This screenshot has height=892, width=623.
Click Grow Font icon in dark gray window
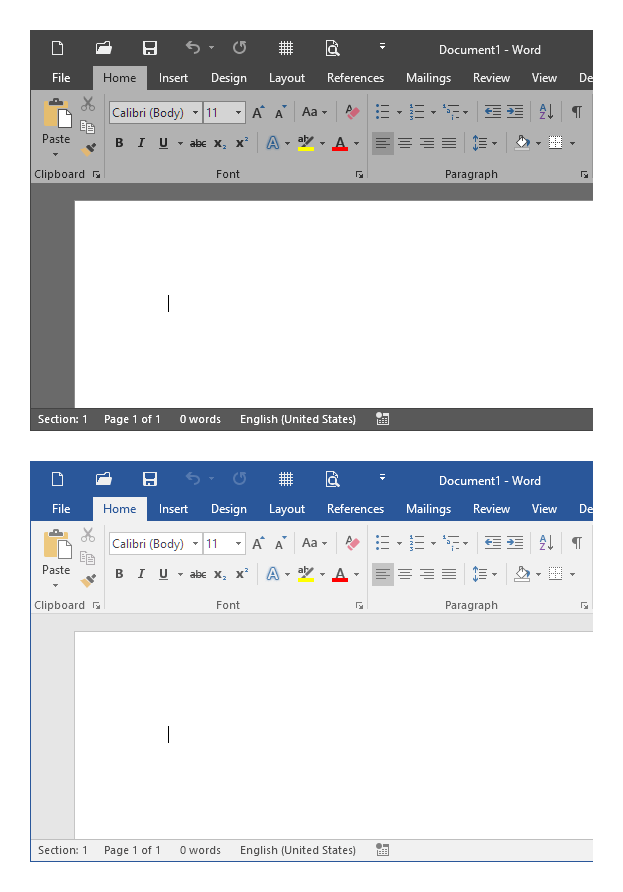(258, 113)
